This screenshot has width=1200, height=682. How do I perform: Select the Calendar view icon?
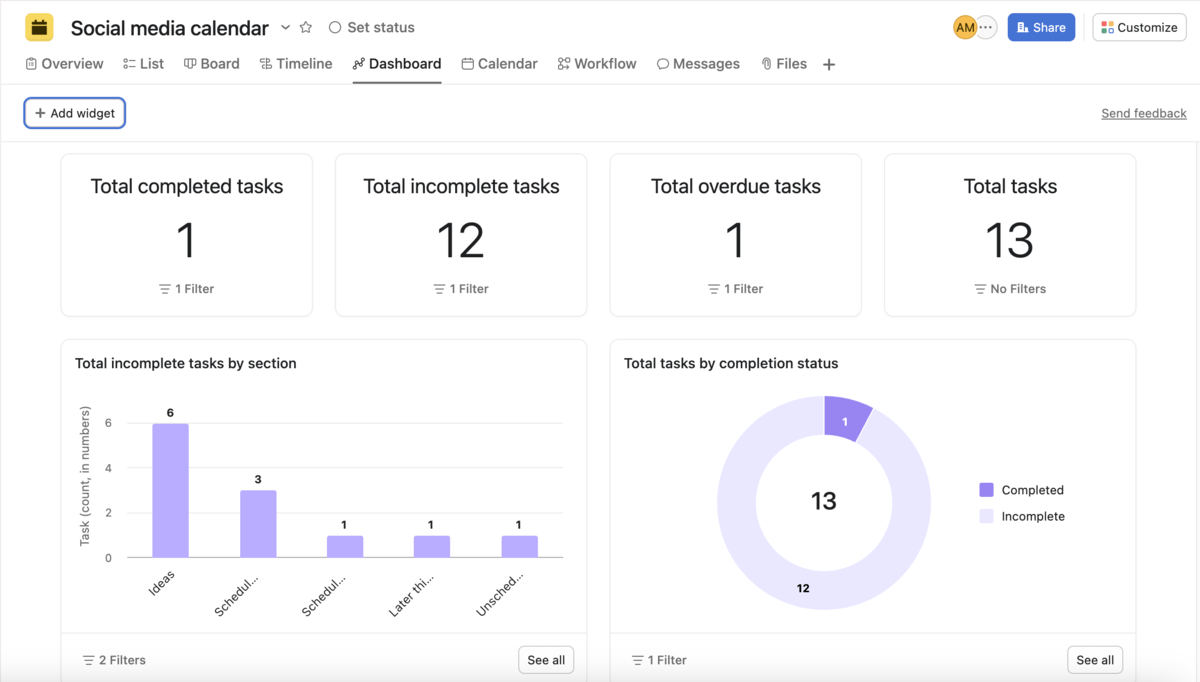(466, 63)
